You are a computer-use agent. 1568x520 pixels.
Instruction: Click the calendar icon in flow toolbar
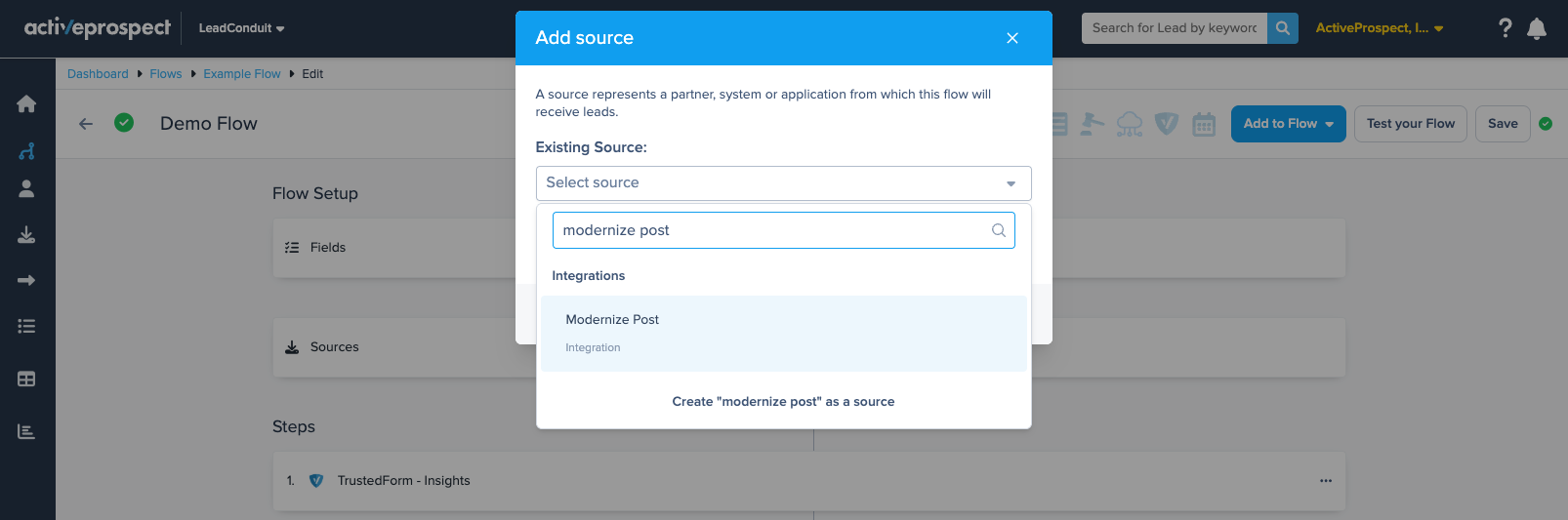[1204, 124]
